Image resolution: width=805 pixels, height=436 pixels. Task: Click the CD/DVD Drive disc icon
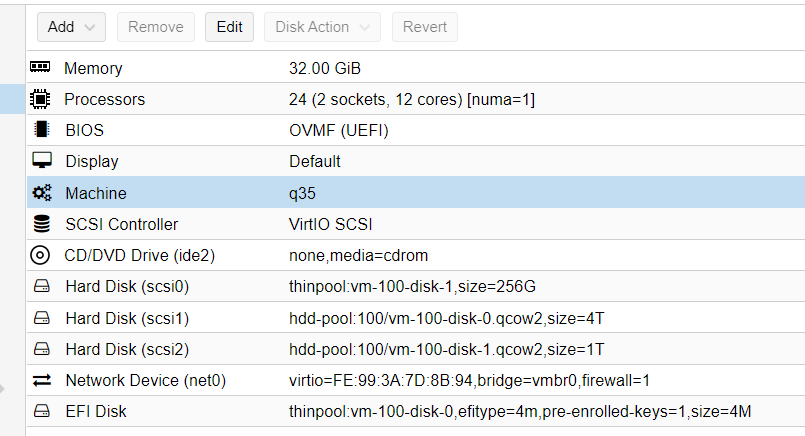40,255
